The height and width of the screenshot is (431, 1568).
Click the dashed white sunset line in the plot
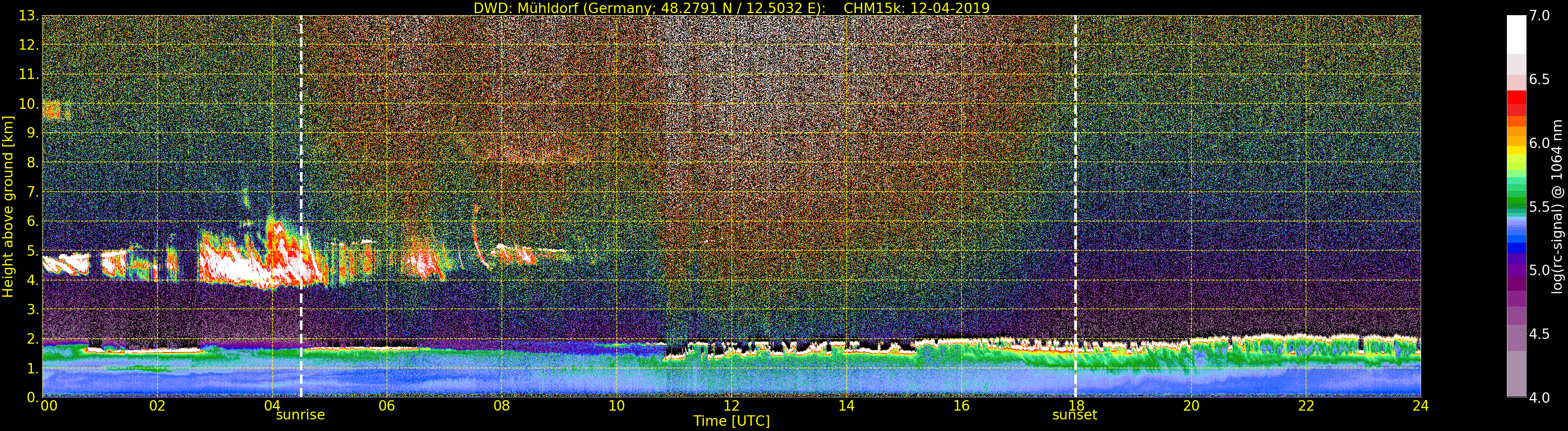pyautogui.click(x=1076, y=207)
